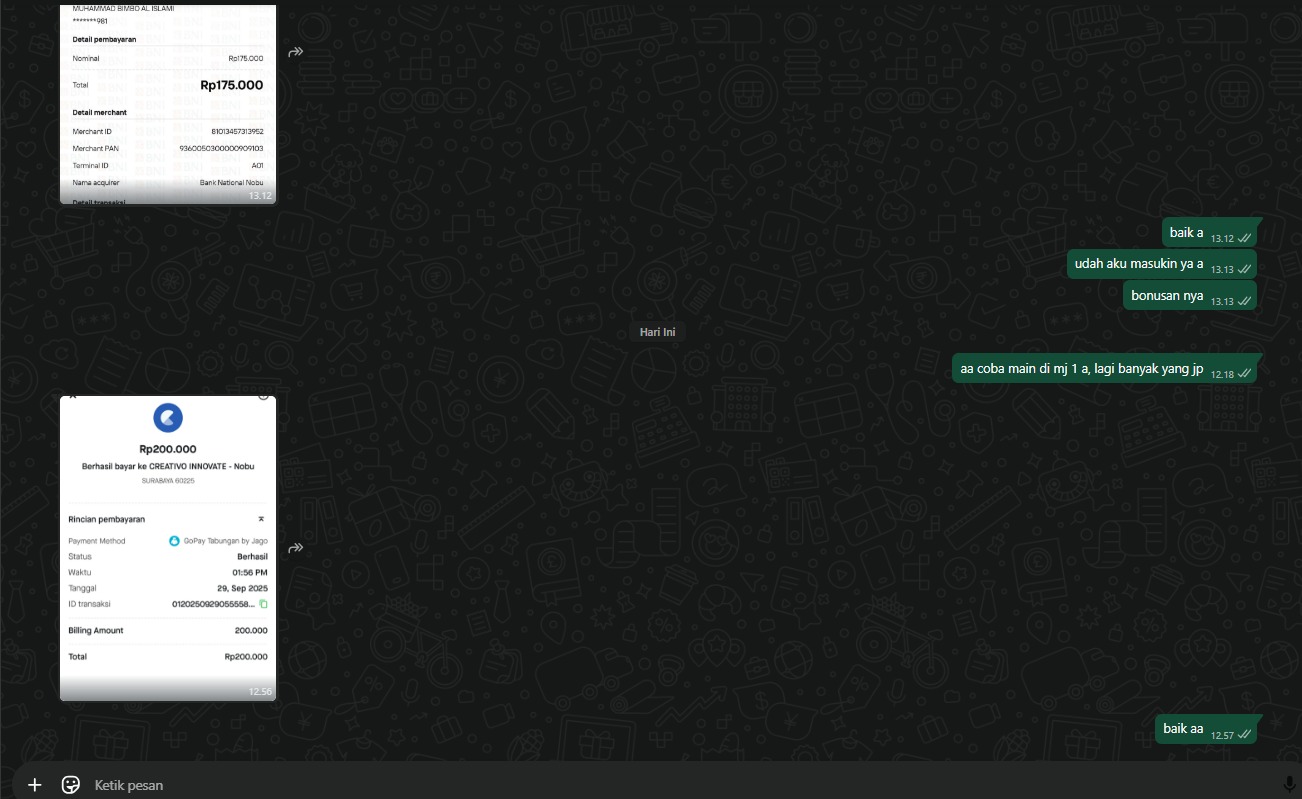Image resolution: width=1302 pixels, height=799 pixels.
Task: Open the Rp175.000 BNI receipt image
Action: coord(168,103)
